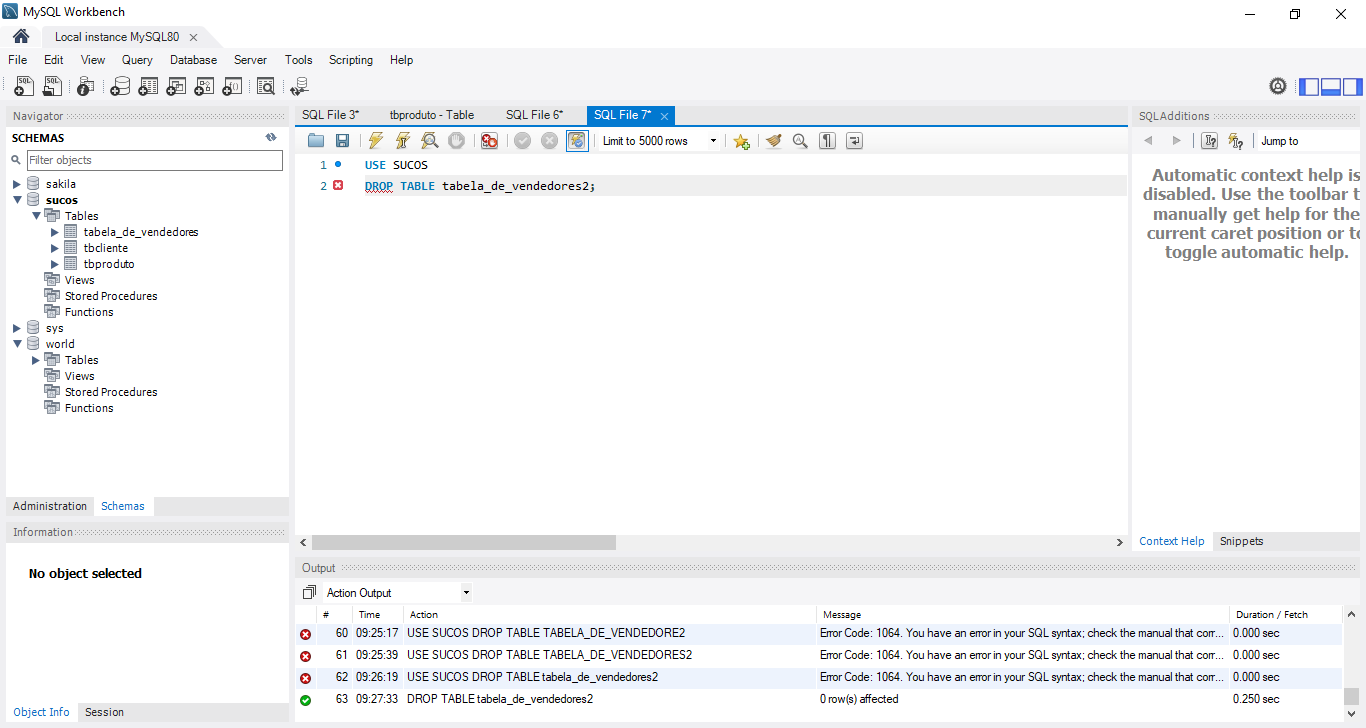
Task: Open the schema inspector for selected object
Action: [86, 87]
